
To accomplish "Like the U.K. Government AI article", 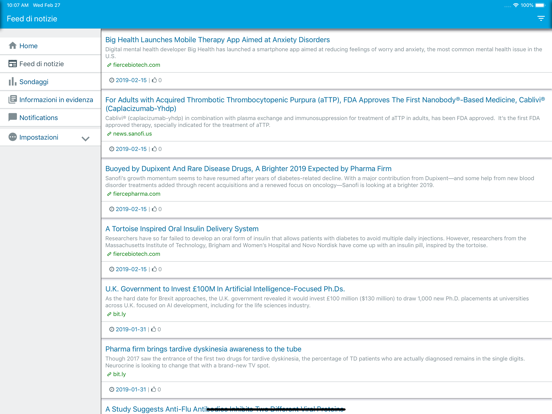I will [x=153, y=330].
